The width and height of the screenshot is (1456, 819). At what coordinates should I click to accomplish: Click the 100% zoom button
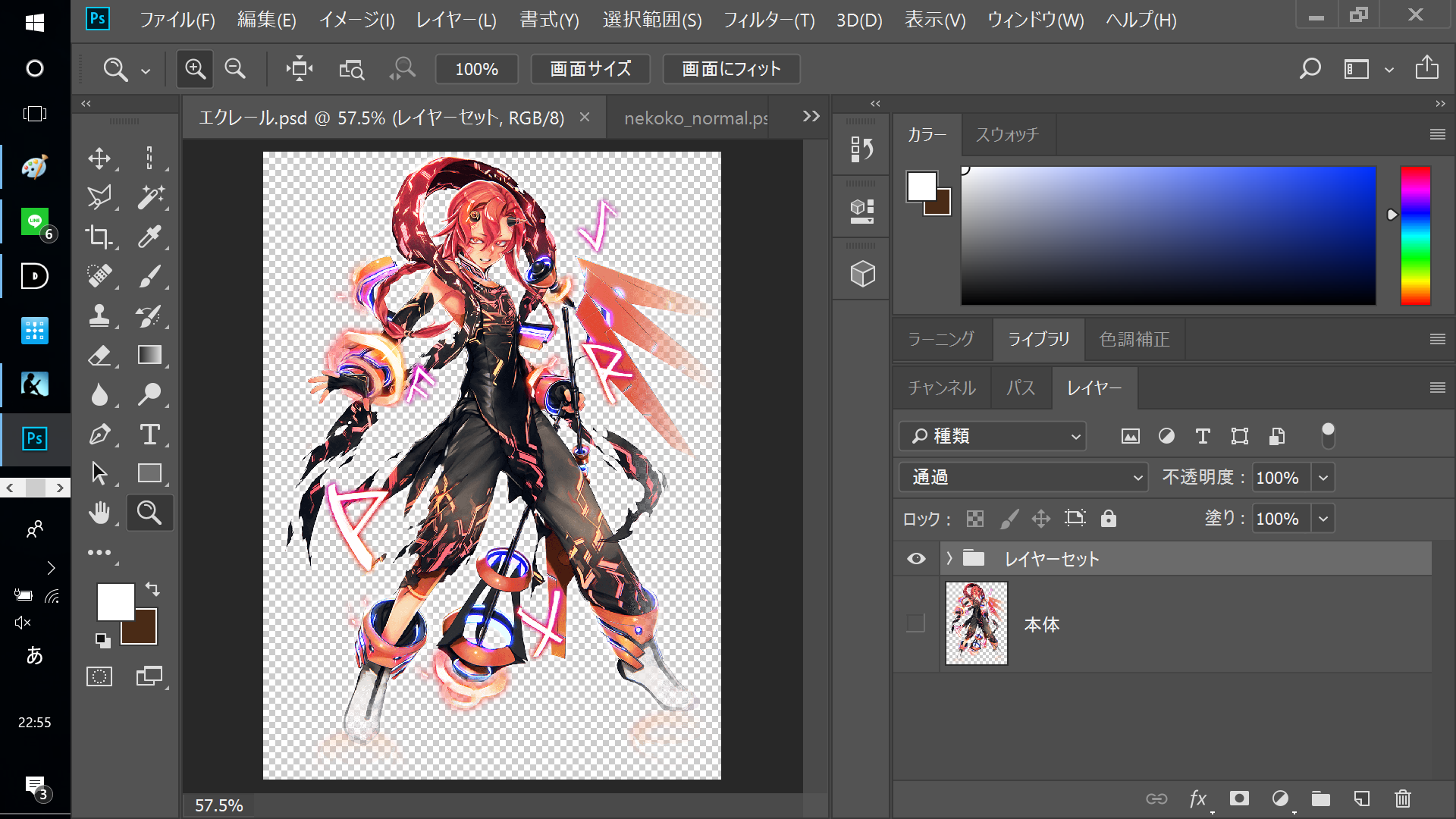pos(476,69)
